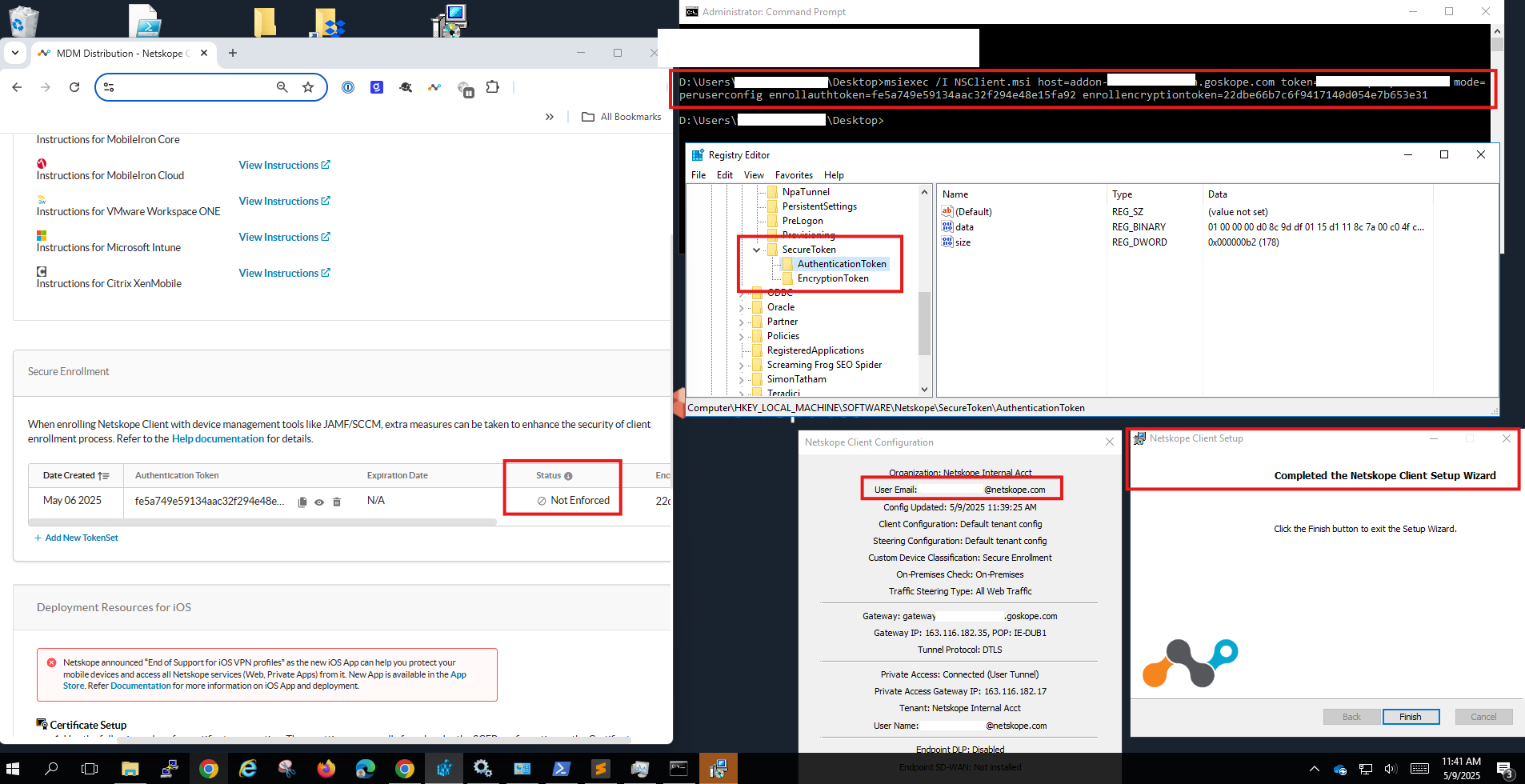Image resolution: width=1525 pixels, height=784 pixels.
Task: Open View Instructions for Microsoft Intune
Action: 284,237
